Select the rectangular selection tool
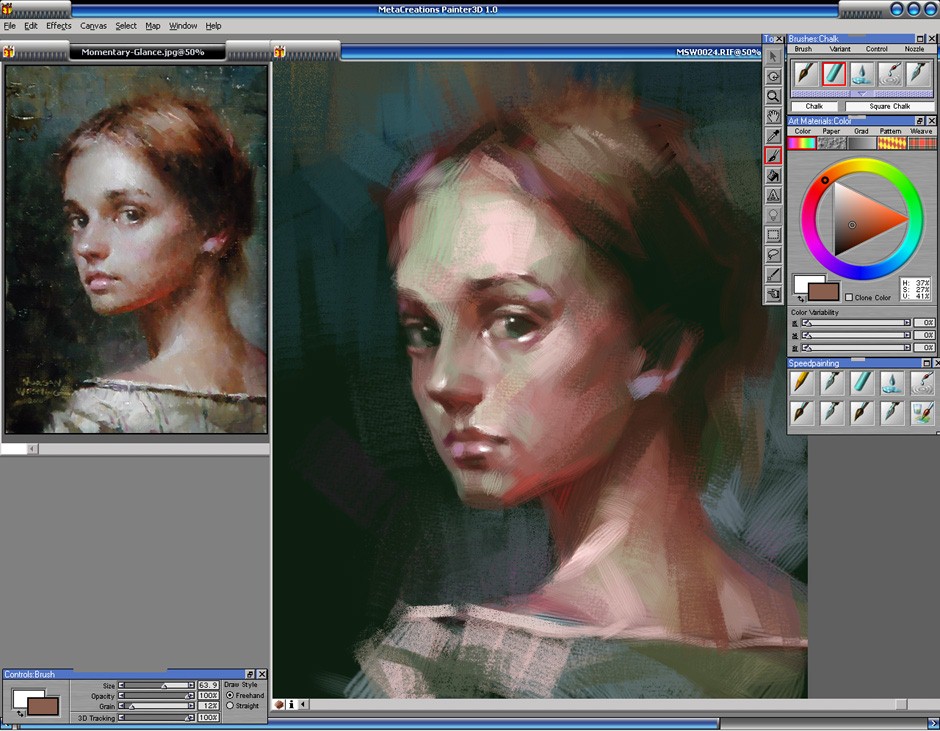The width and height of the screenshot is (940, 731). (x=773, y=234)
